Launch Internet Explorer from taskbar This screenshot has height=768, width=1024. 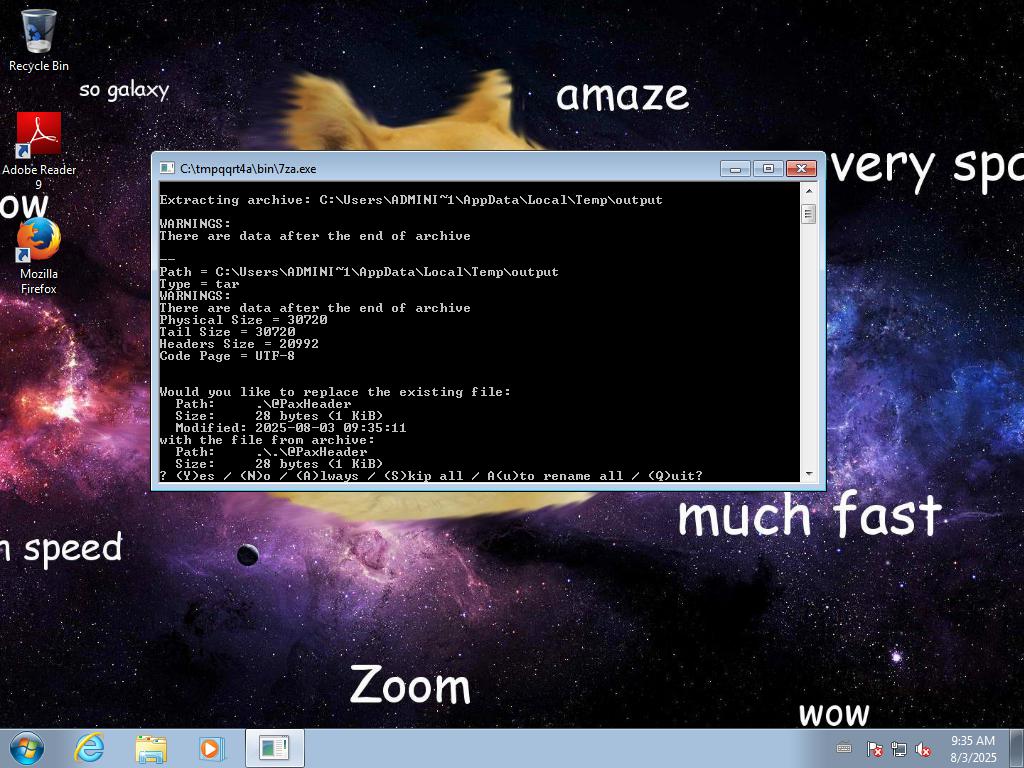pyautogui.click(x=89, y=748)
